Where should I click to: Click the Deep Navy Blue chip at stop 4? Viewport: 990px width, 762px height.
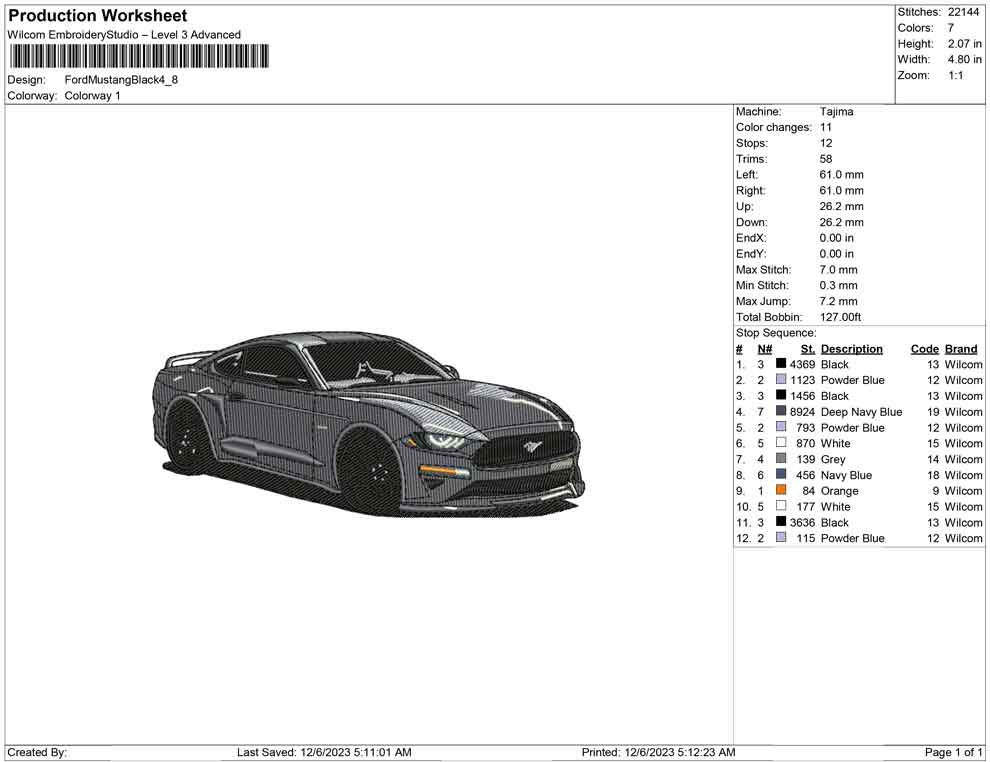coord(780,411)
